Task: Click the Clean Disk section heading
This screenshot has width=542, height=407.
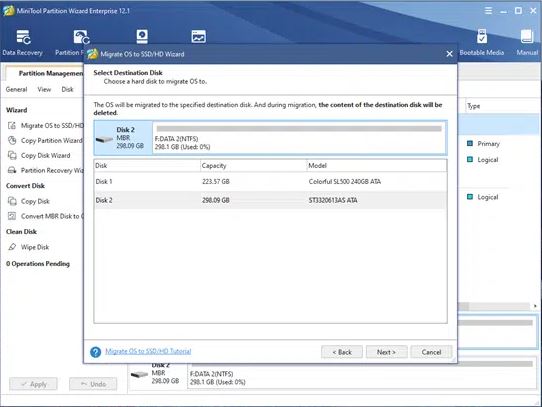Action: point(21,231)
